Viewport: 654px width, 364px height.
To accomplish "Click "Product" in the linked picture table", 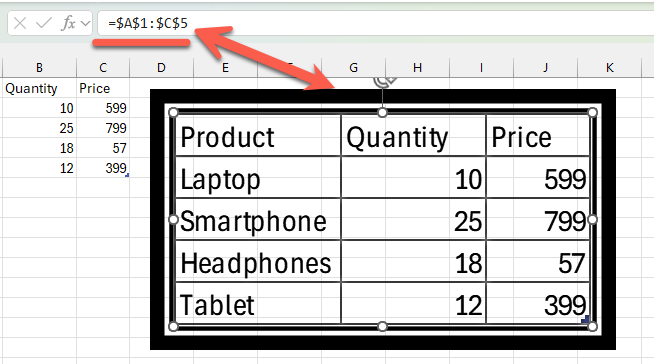I will 227,137.
